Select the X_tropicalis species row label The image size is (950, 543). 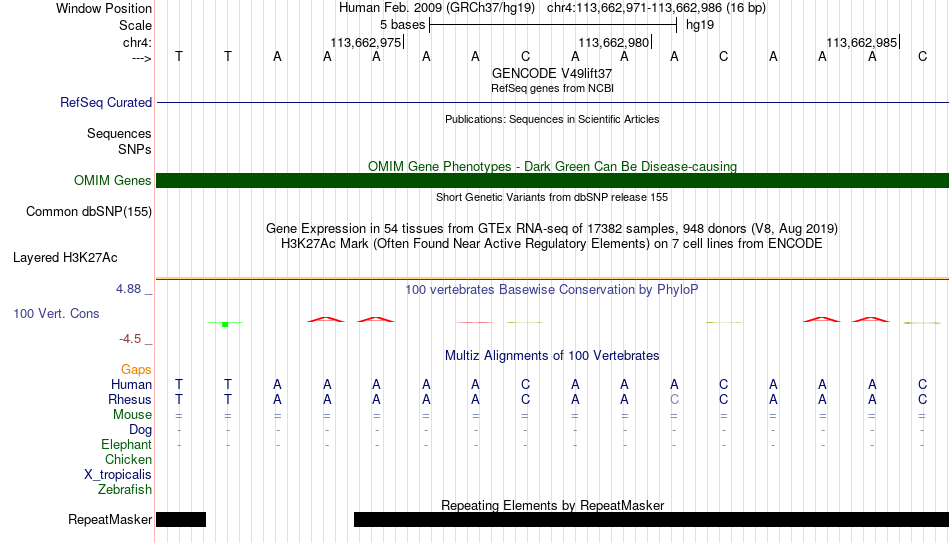click(118, 475)
